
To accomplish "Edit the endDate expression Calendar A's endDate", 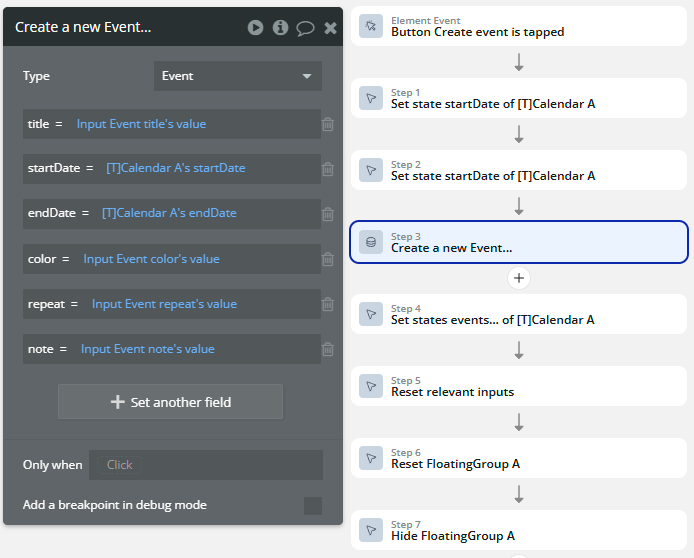I will tap(169, 213).
